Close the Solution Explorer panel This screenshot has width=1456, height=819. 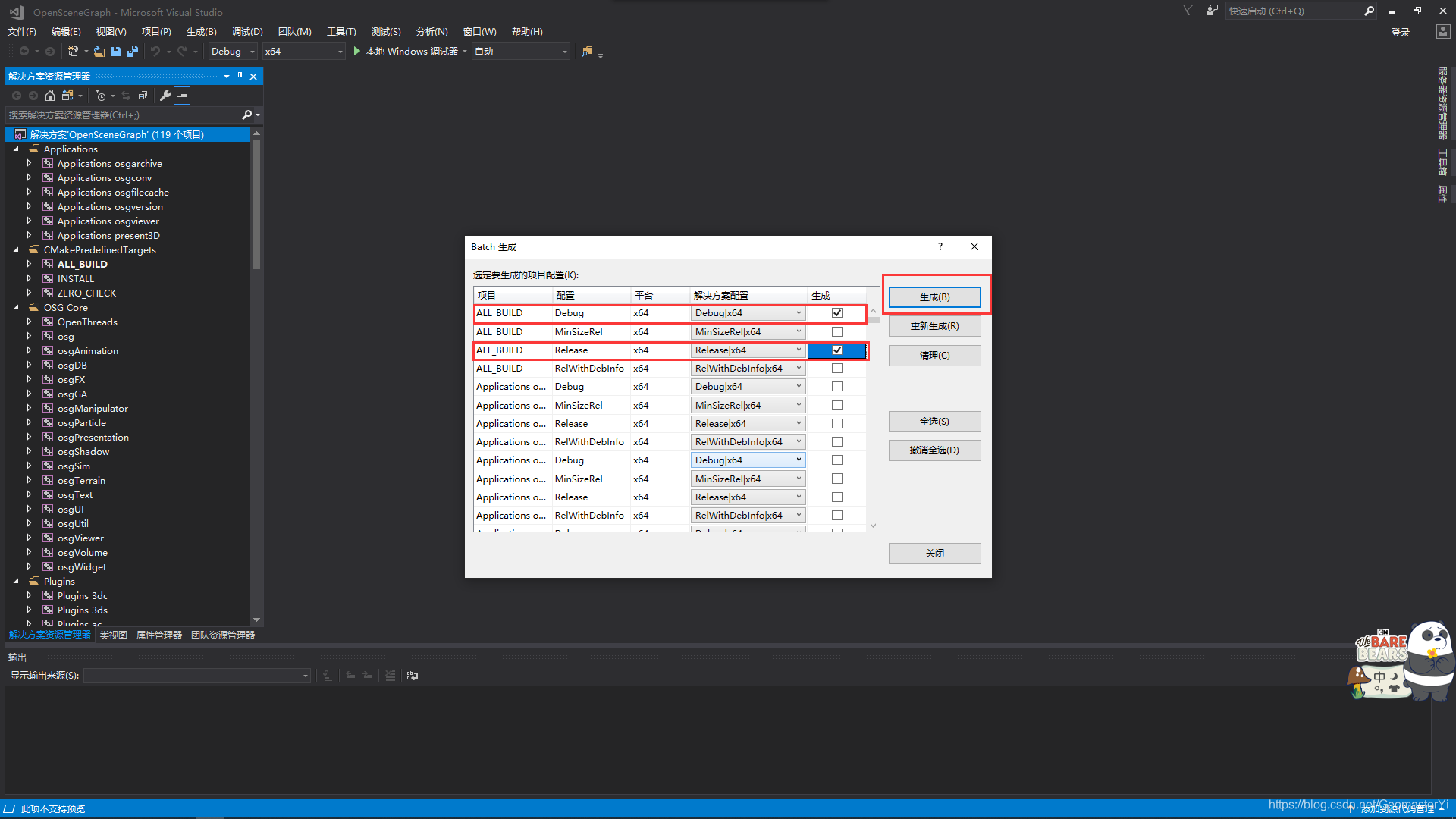(253, 76)
